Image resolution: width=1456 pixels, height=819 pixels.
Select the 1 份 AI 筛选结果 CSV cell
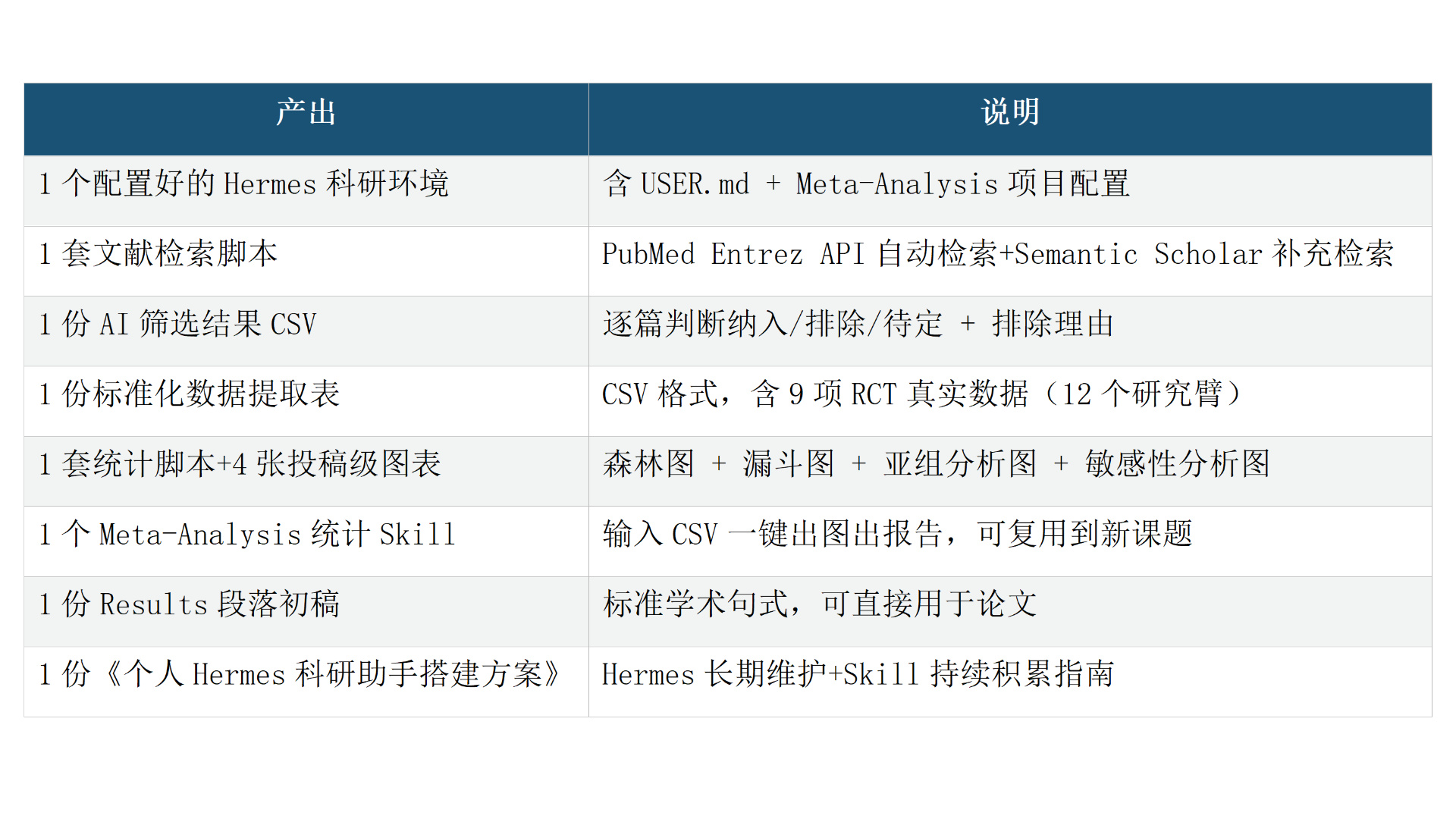tap(177, 325)
